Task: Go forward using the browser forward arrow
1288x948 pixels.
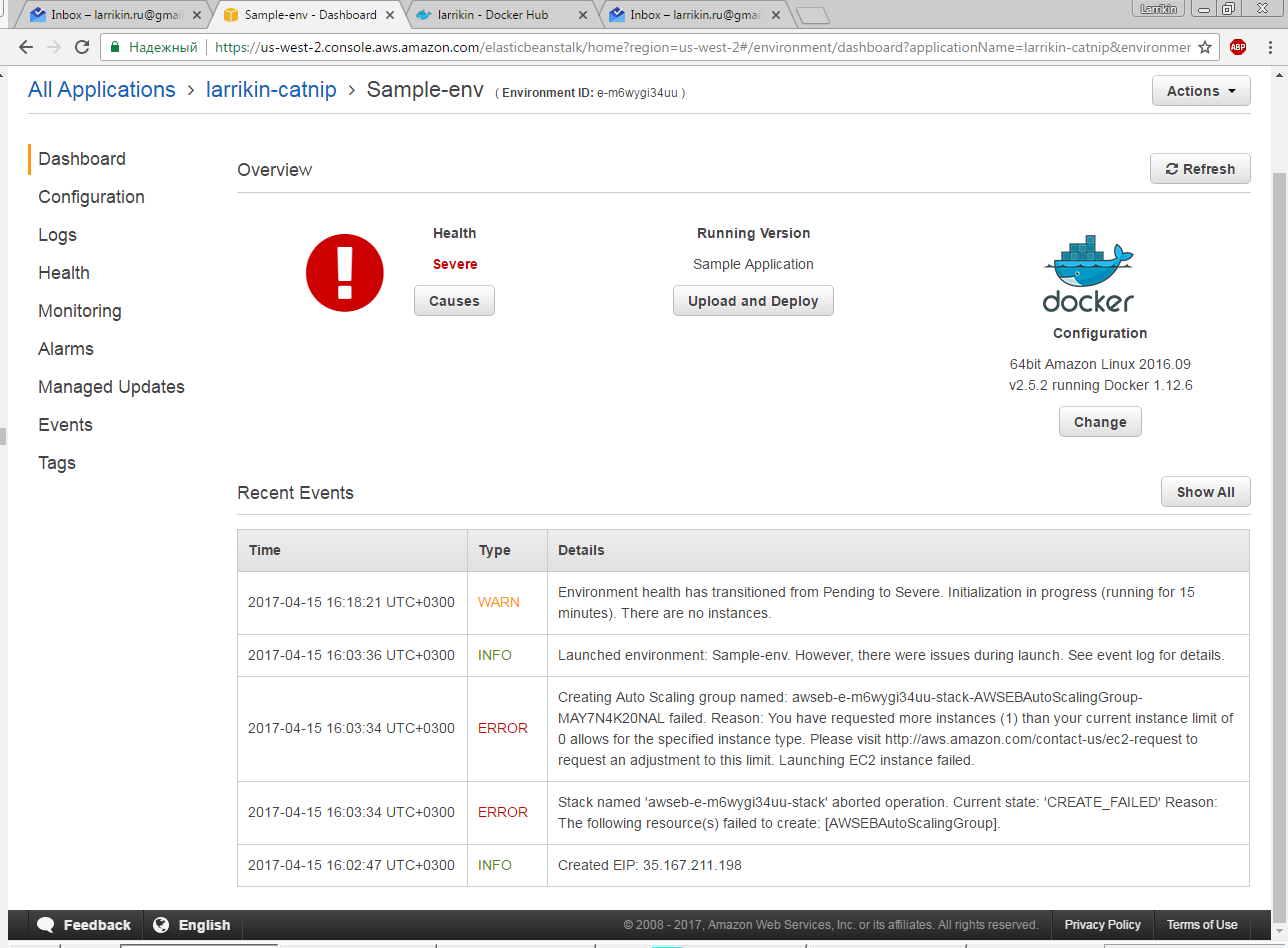Action: point(54,47)
